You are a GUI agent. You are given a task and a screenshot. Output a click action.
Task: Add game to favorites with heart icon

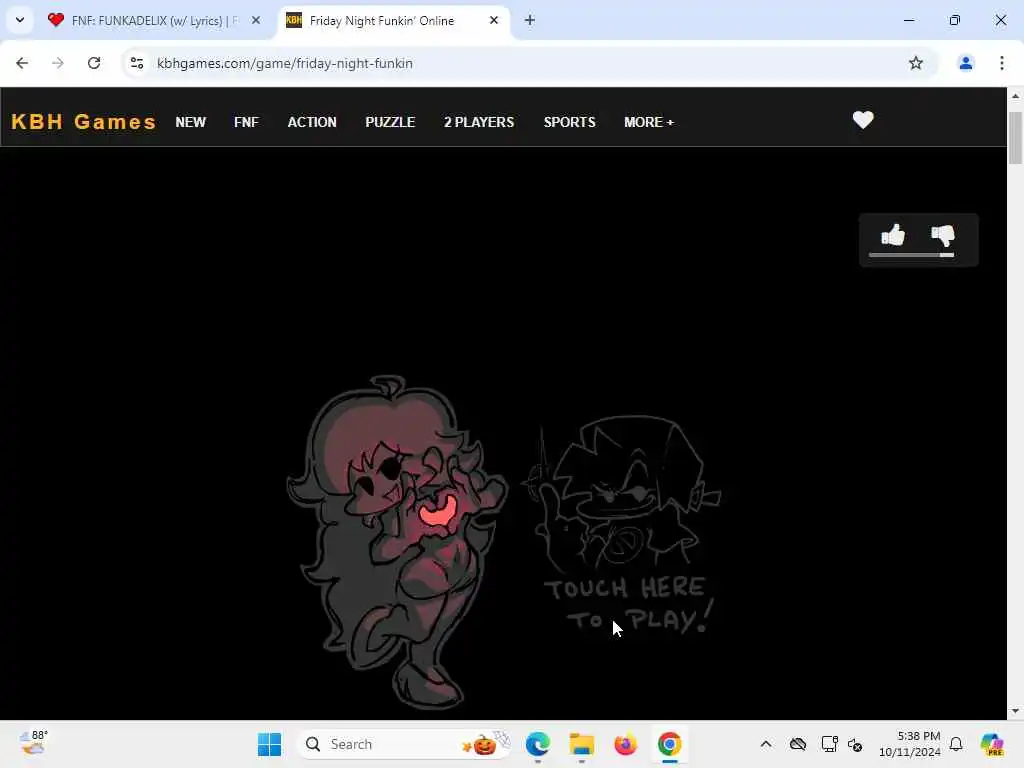click(863, 120)
